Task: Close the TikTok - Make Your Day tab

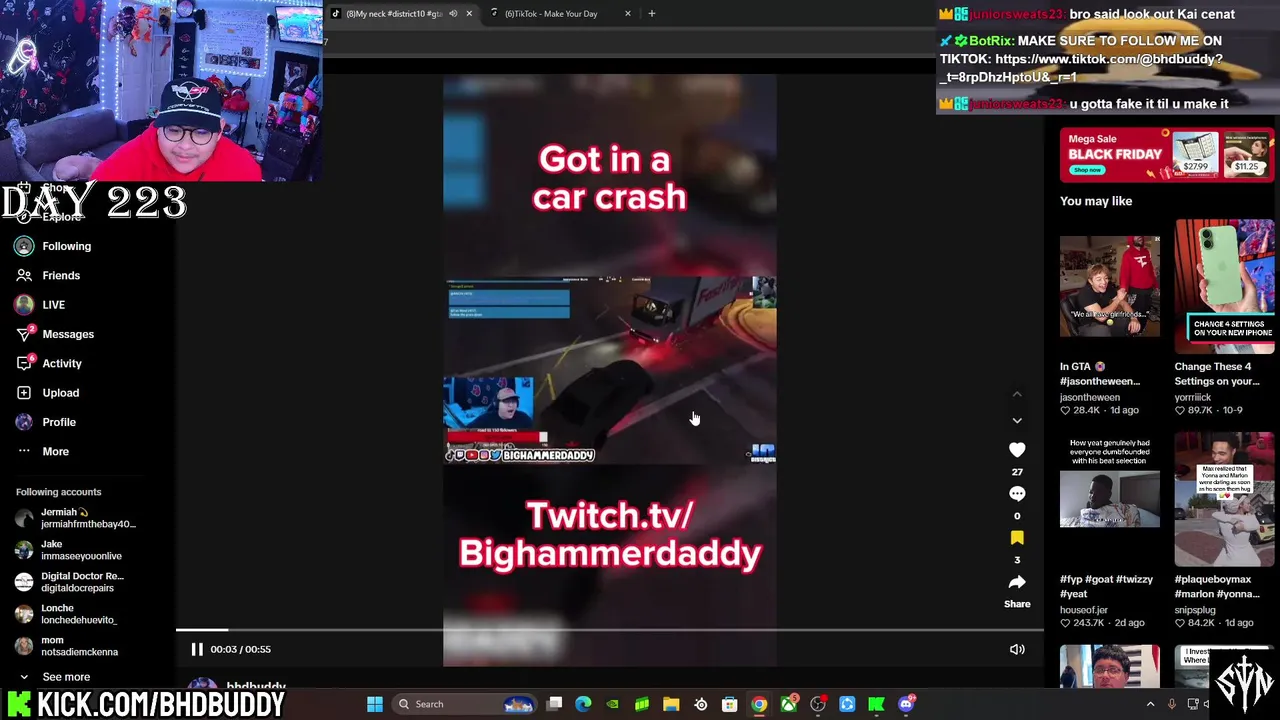Action: (x=628, y=14)
